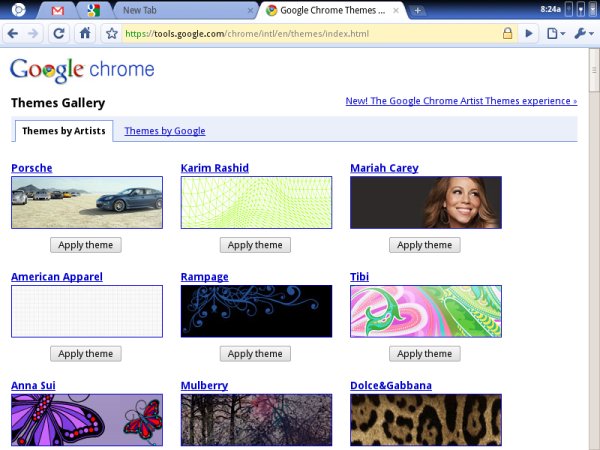Click the Rampage theme preview image
Screen dimensions: 600x450
(256, 311)
